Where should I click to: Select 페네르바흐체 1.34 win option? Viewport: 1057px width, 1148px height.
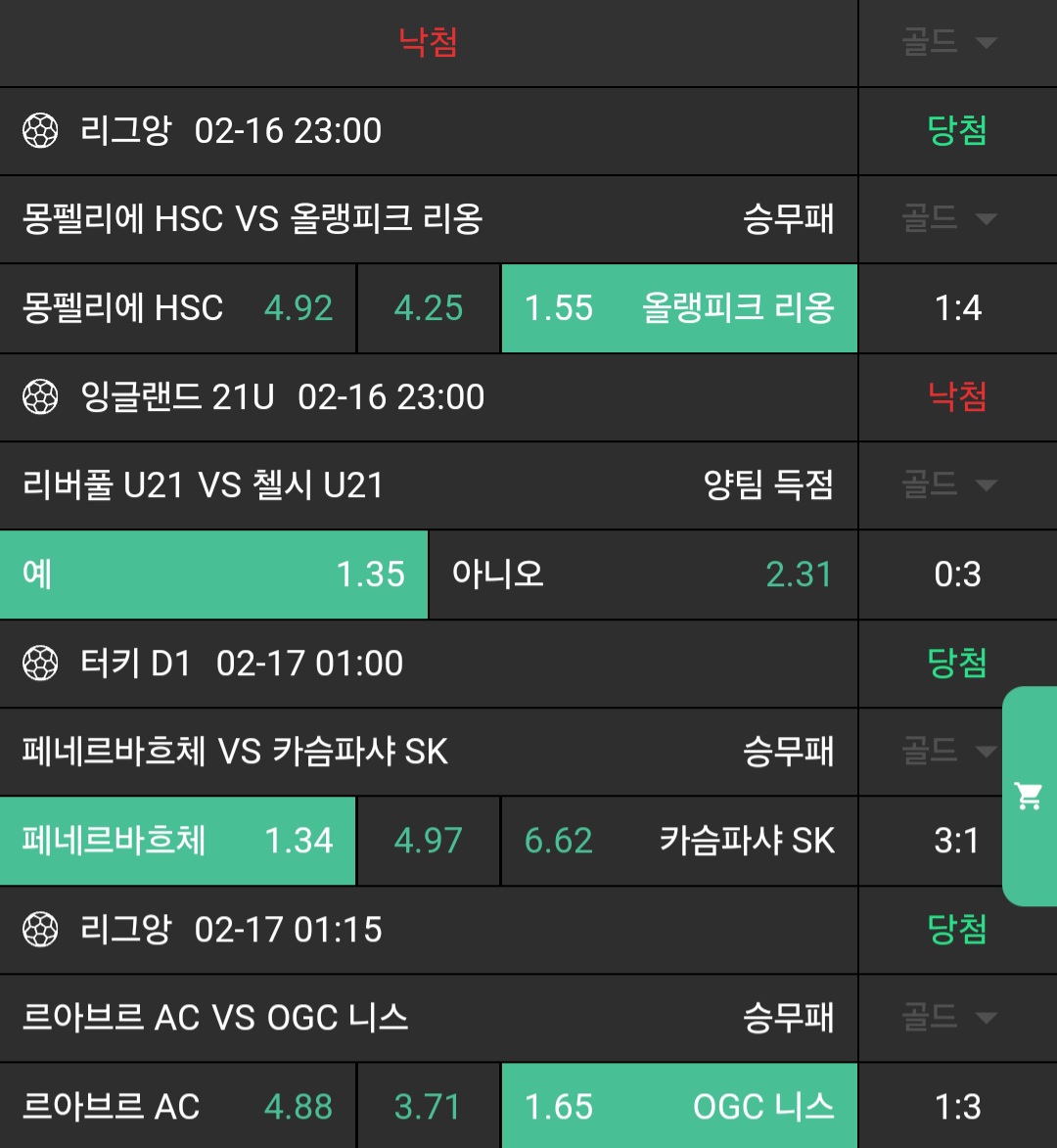tap(177, 841)
